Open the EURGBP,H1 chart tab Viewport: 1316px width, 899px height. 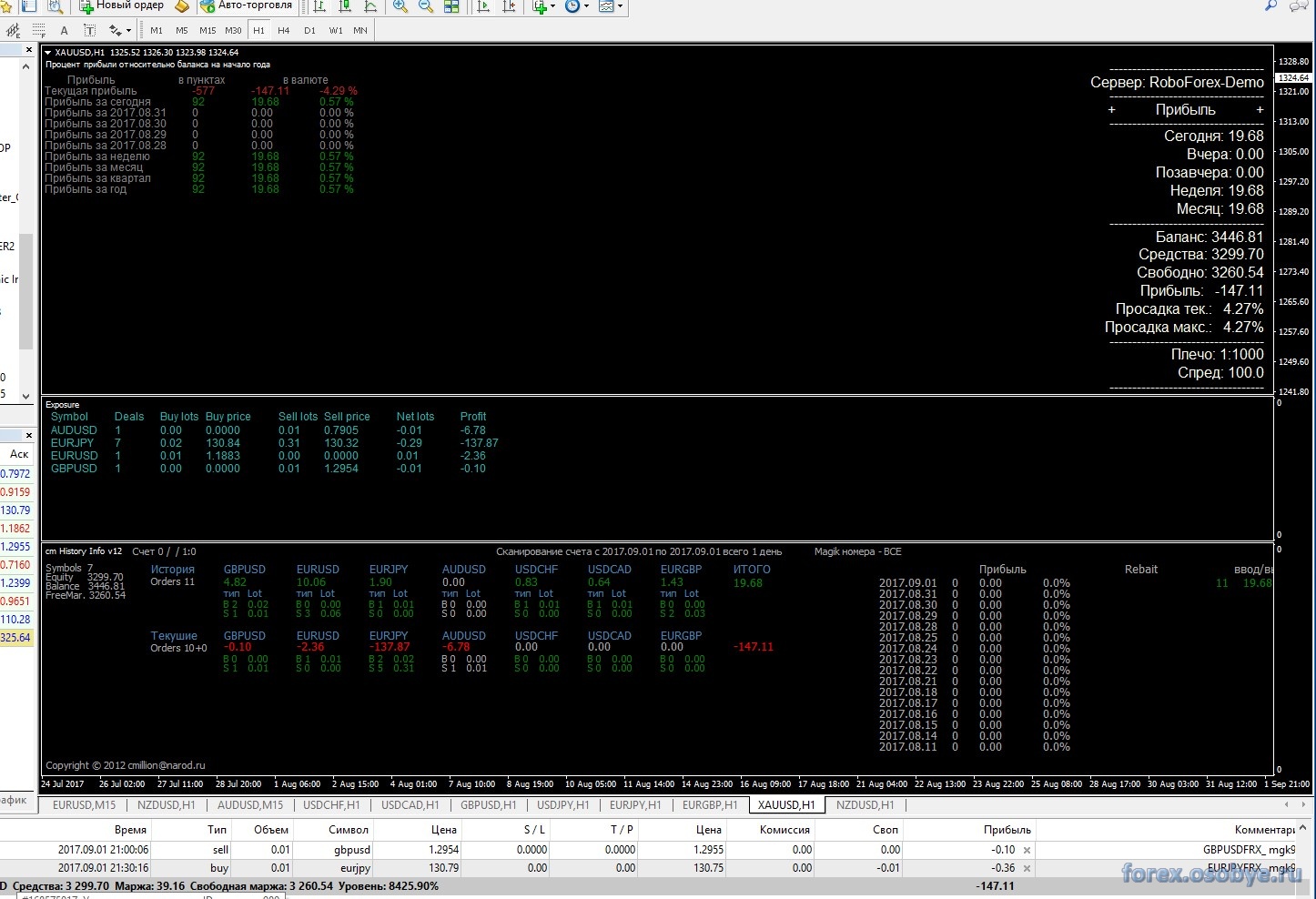tap(710, 805)
